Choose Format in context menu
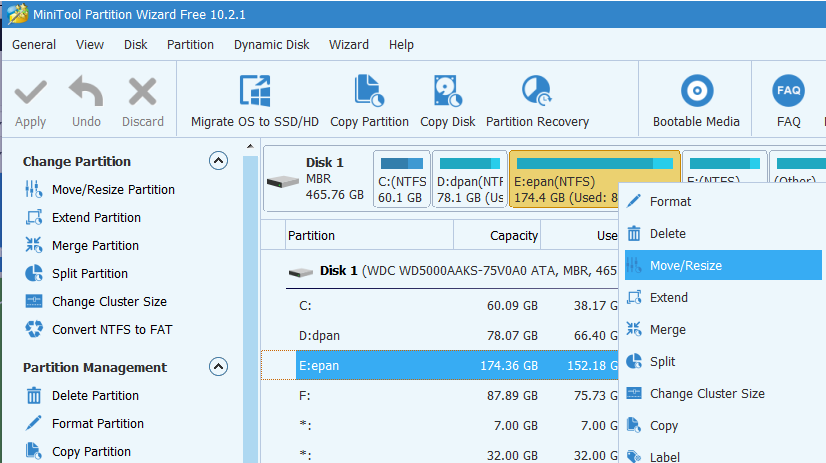 click(x=722, y=201)
